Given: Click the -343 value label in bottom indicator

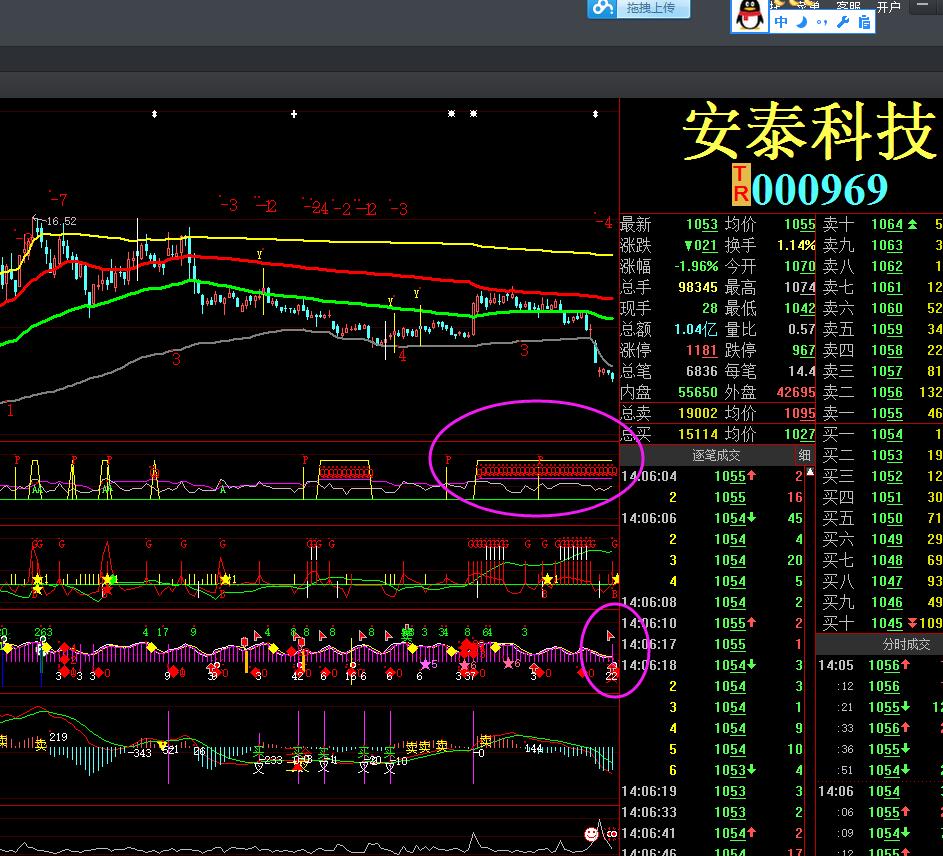Looking at the screenshot, I should 140,753.
